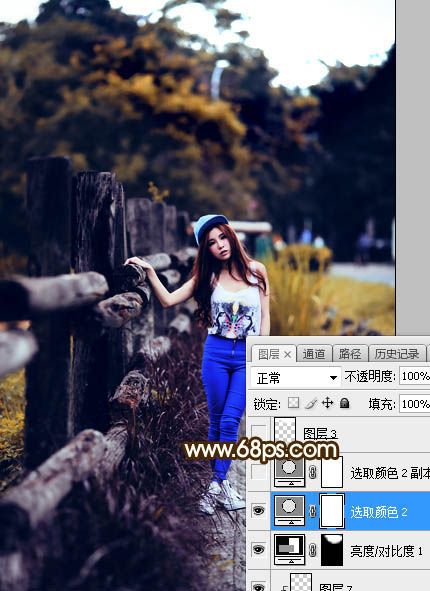The image size is (430, 591).
Task: Select the 图层 7 thumbnail
Action: tap(301, 582)
